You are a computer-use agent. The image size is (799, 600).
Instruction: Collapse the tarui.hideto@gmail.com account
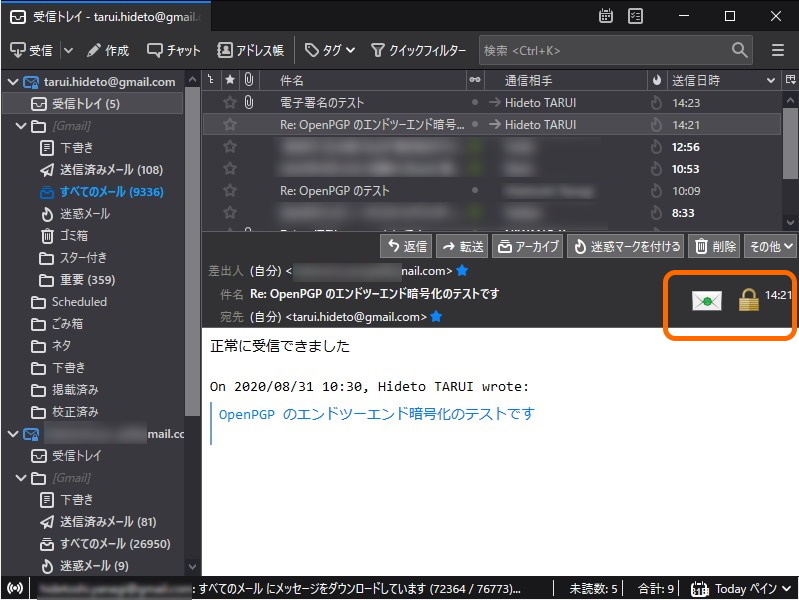pyautogui.click(x=13, y=82)
